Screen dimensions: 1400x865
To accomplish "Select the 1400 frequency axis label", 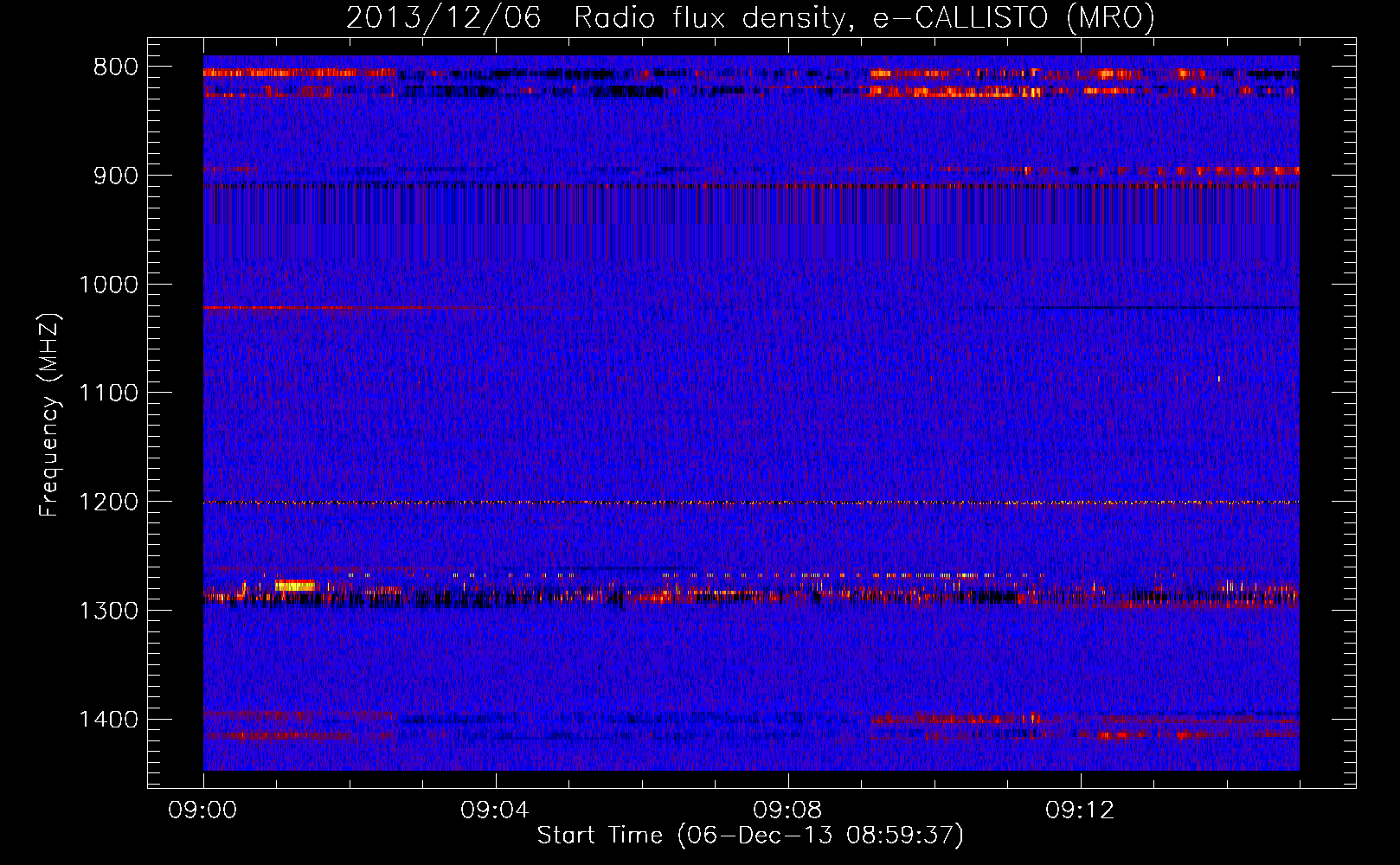I will click(108, 720).
